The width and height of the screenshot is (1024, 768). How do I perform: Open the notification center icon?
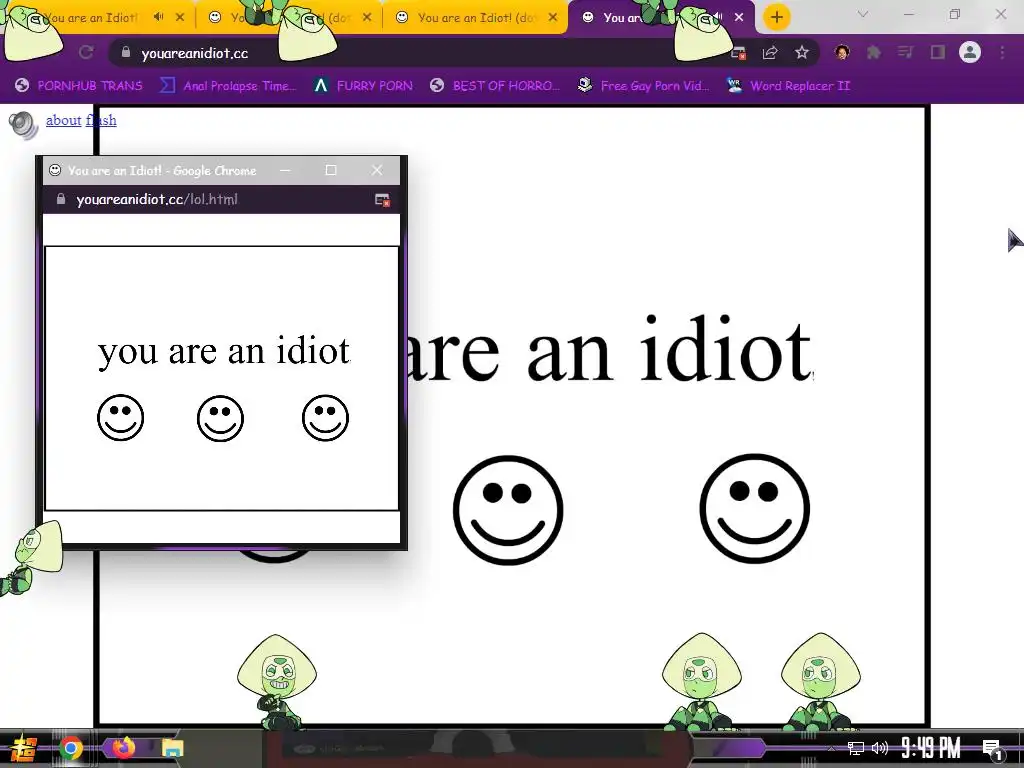[992, 748]
